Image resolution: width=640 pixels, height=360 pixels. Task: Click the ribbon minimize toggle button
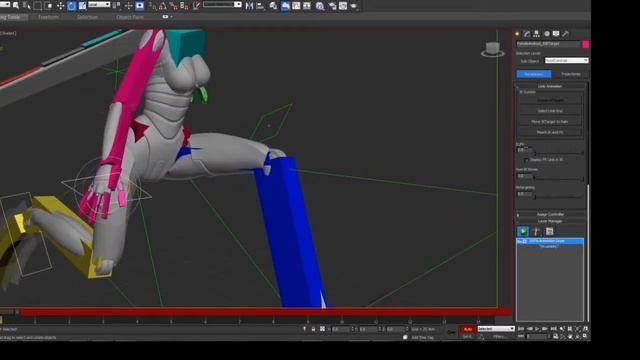(165, 17)
